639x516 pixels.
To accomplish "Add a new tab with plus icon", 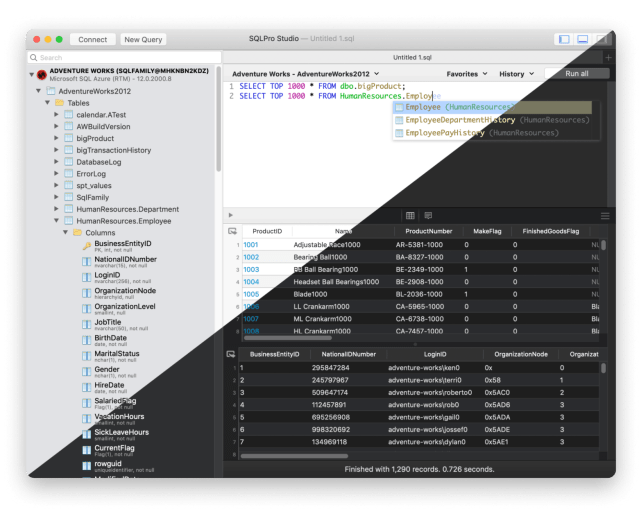I will click(608, 57).
